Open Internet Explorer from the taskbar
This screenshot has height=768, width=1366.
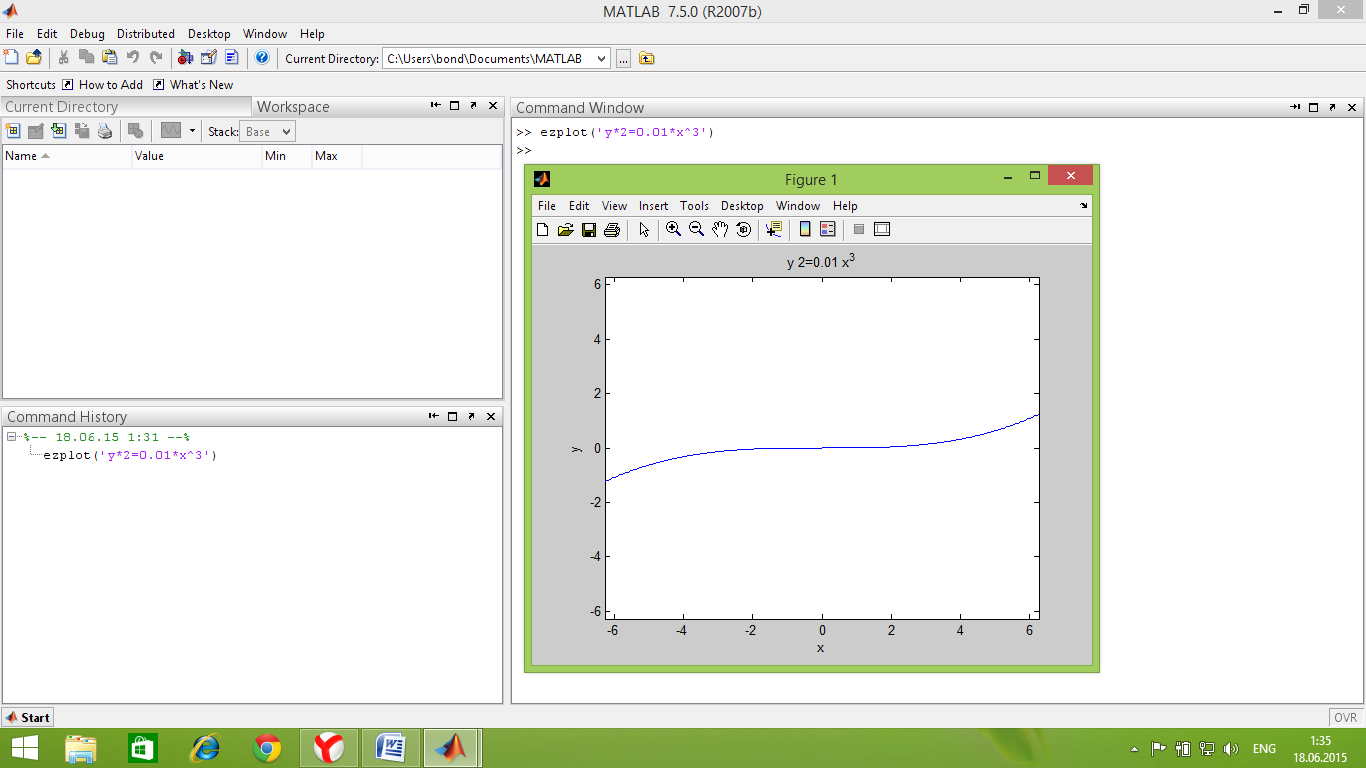[206, 748]
